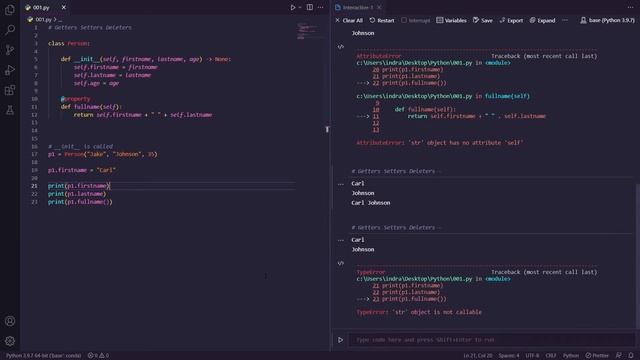Change the end-of-line sequence via CRLF
640x360 pixels.
(551, 356)
